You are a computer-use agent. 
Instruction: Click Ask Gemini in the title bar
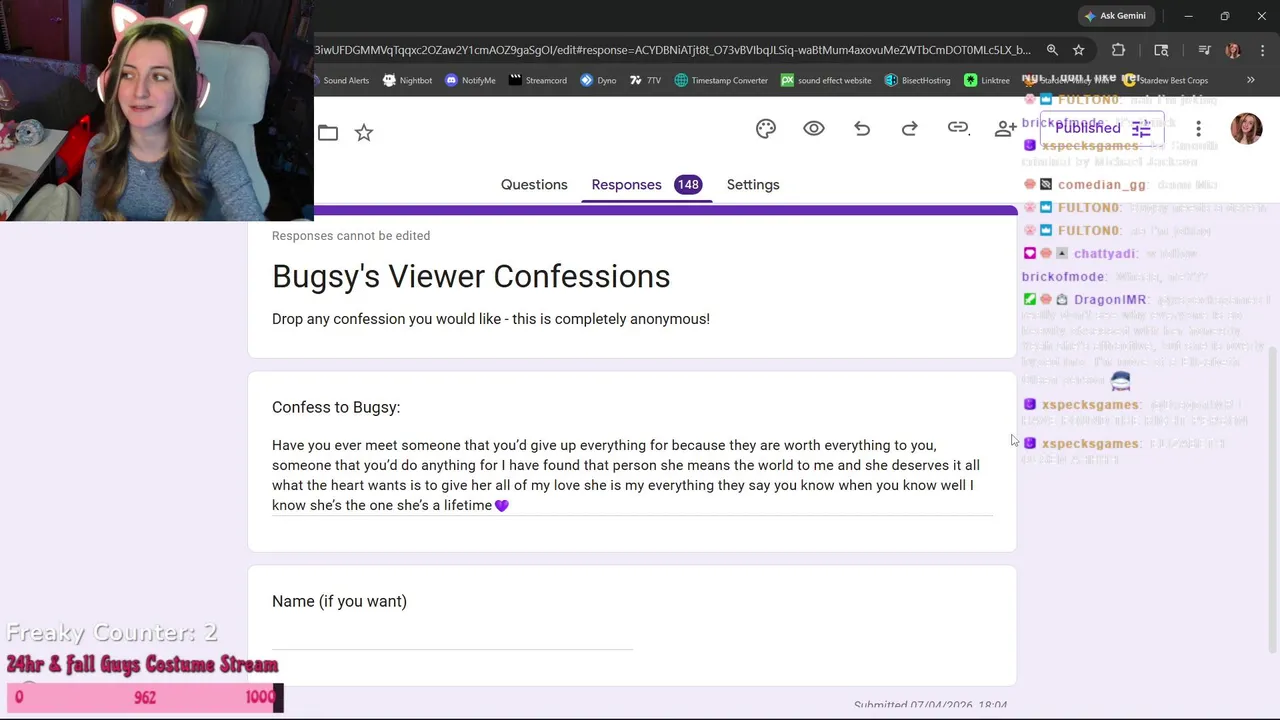click(1115, 16)
